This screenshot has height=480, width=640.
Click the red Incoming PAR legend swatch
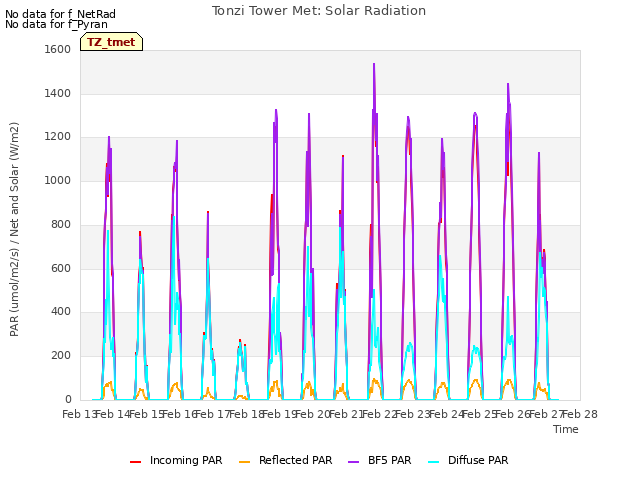(x=136, y=462)
